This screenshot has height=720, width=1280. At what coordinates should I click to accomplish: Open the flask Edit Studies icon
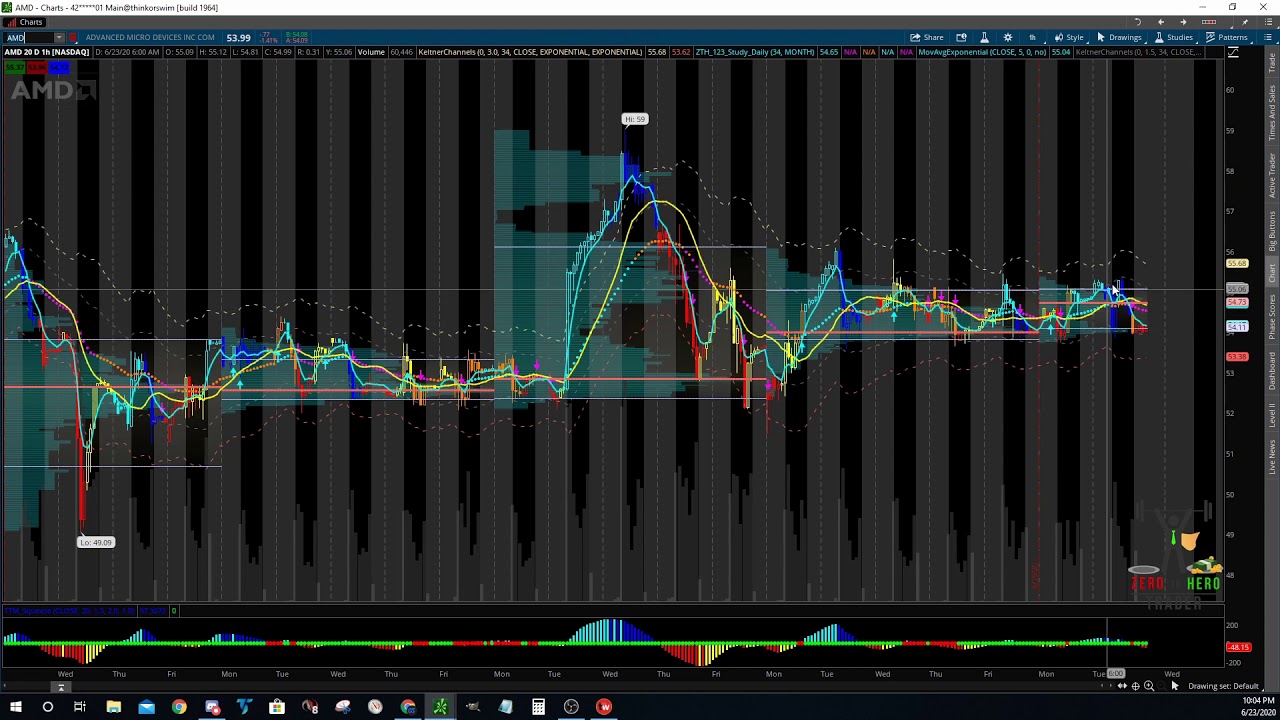[x=984, y=38]
